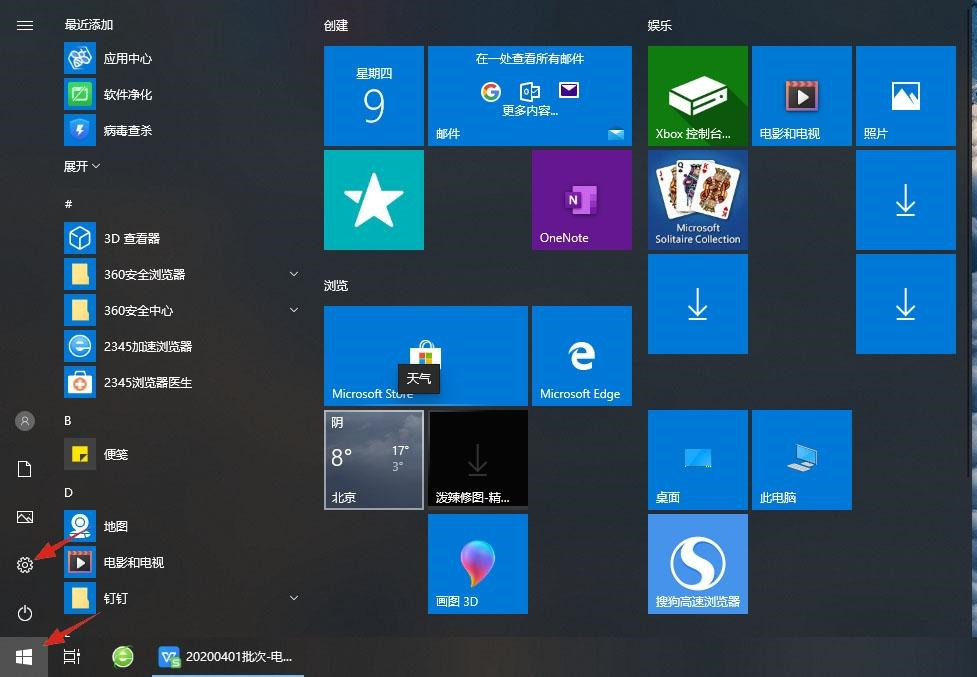Open the Beijing weather tile
977x677 pixels.
point(373,460)
